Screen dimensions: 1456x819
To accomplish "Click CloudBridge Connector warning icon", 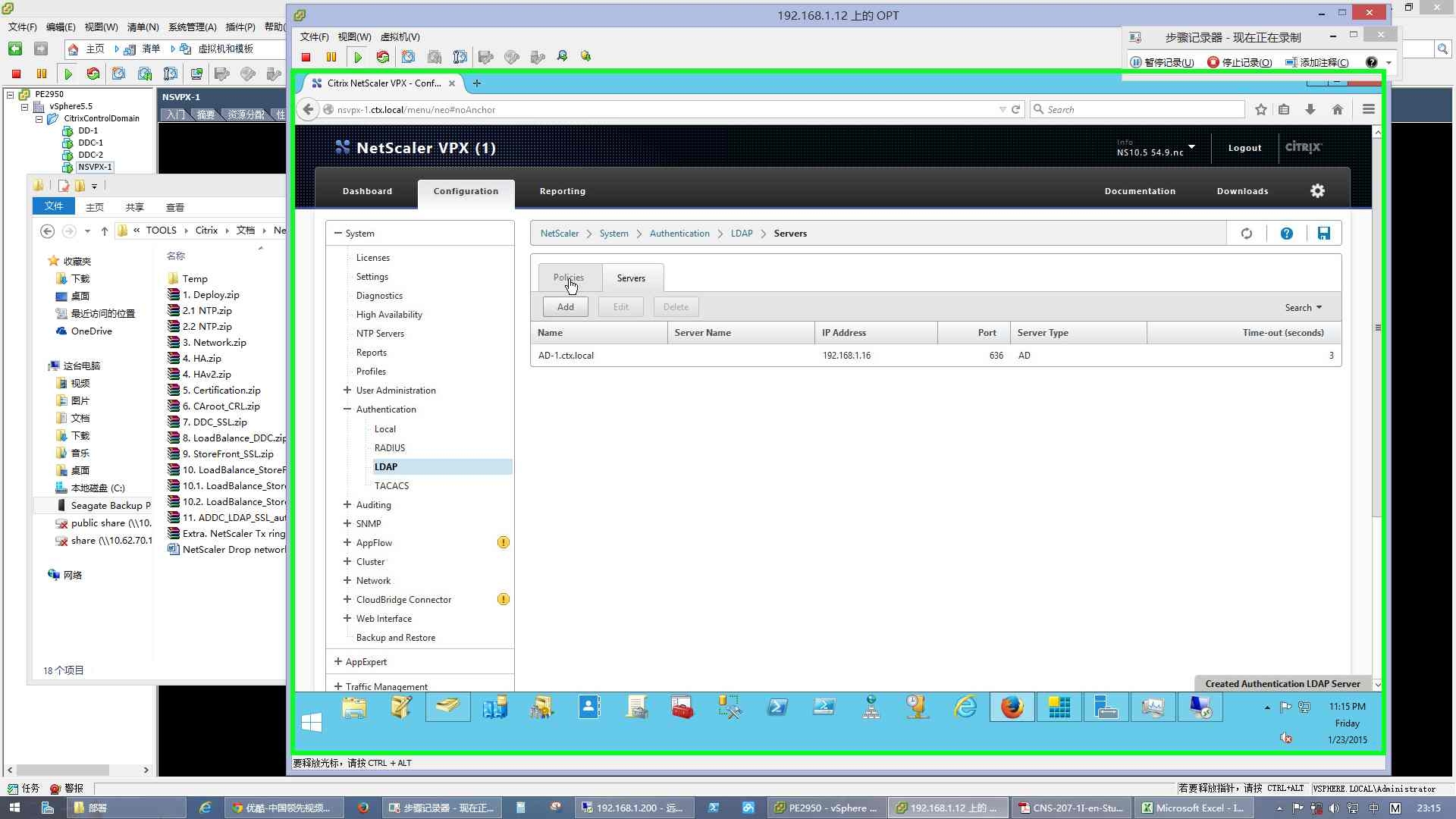I will (x=504, y=599).
